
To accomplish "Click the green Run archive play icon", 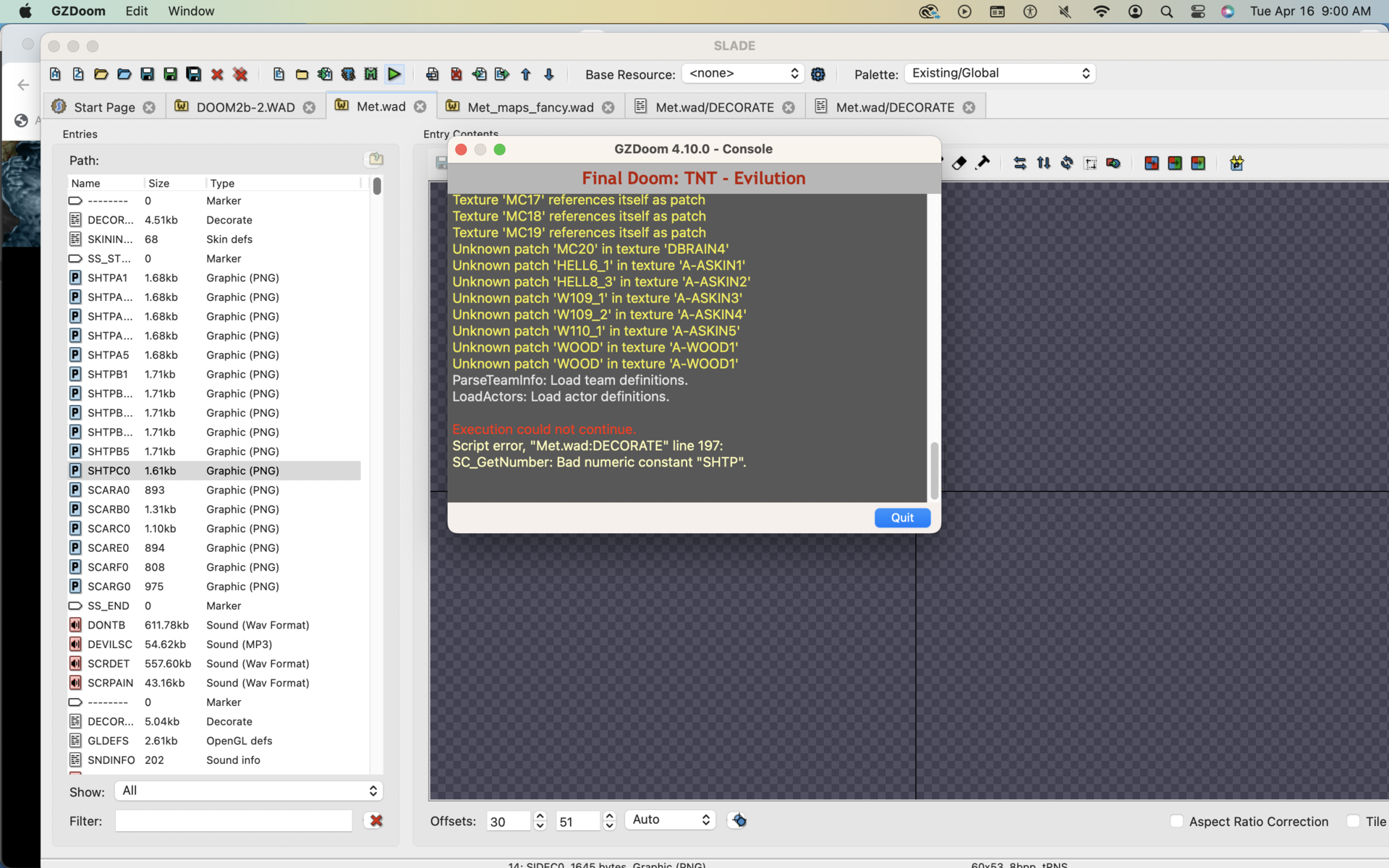I will [x=394, y=74].
